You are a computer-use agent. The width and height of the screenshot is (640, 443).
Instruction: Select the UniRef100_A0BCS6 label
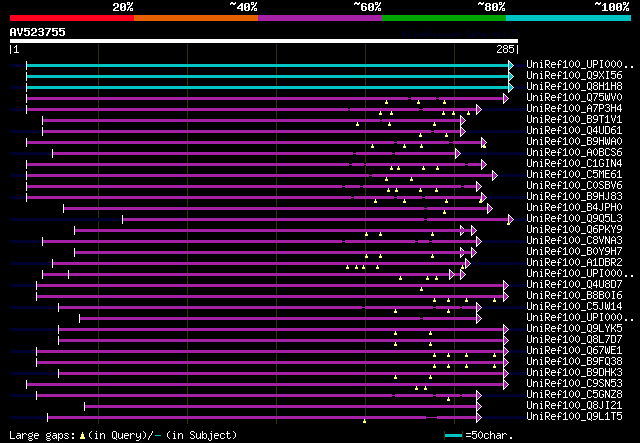574,153
